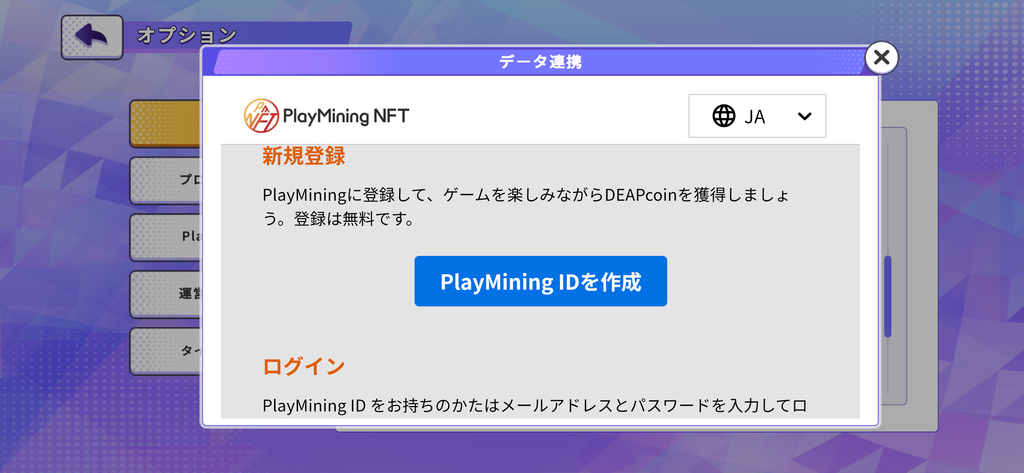
Task: Click the login instruction text at bottom
Action: tap(535, 406)
